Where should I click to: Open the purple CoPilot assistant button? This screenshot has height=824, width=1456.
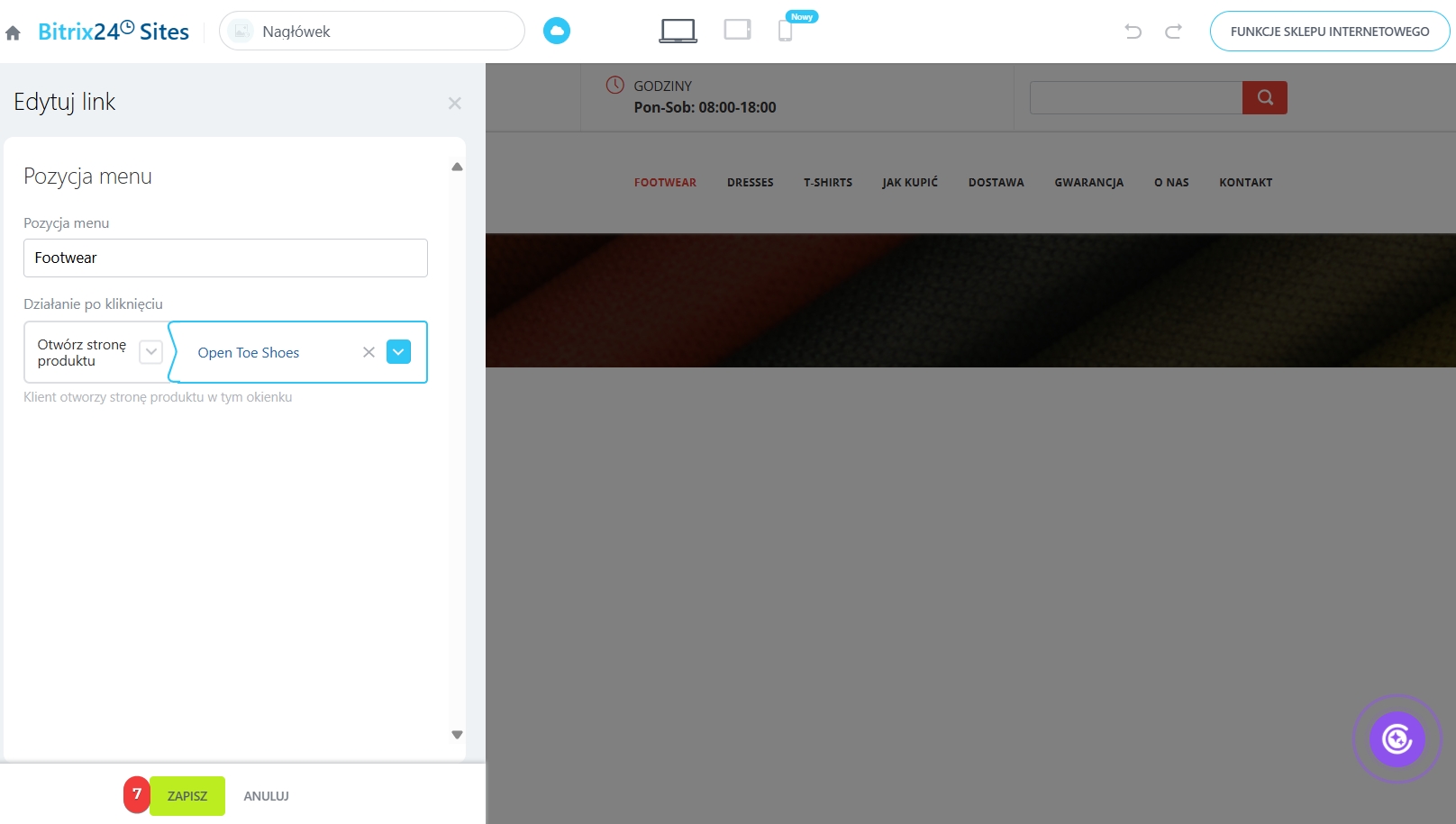coord(1397,739)
